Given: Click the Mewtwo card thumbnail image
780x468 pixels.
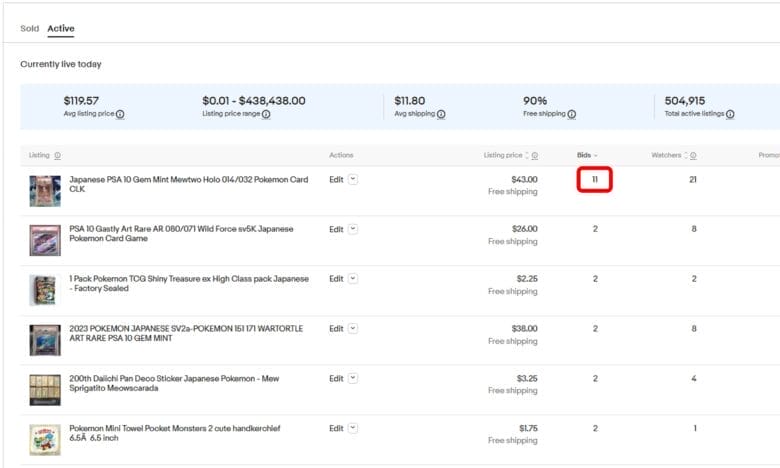Looking at the screenshot, I should click(x=45, y=190).
